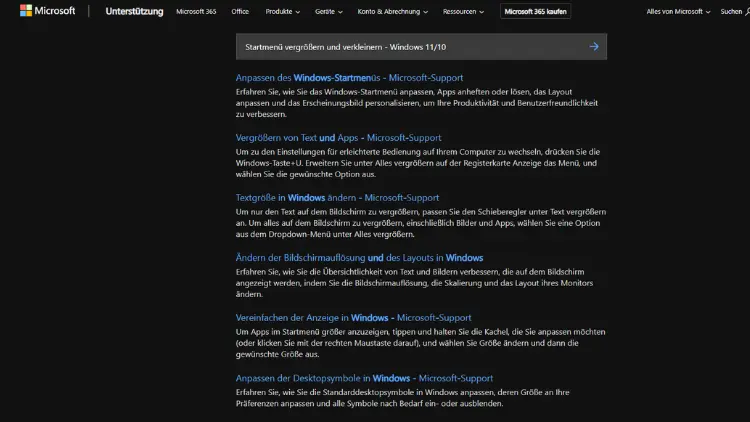Open Anpassen der Desktopsymbole result
The height and width of the screenshot is (422, 750).
pyautogui.click(x=364, y=378)
